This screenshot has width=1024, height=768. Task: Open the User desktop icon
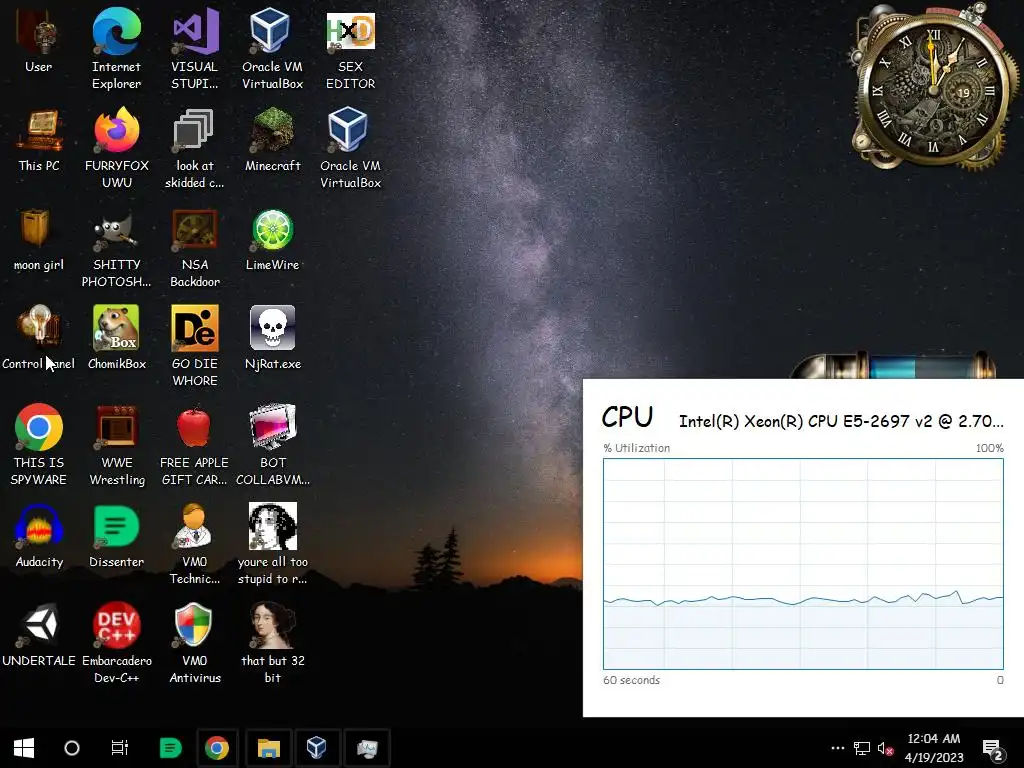coord(39,42)
